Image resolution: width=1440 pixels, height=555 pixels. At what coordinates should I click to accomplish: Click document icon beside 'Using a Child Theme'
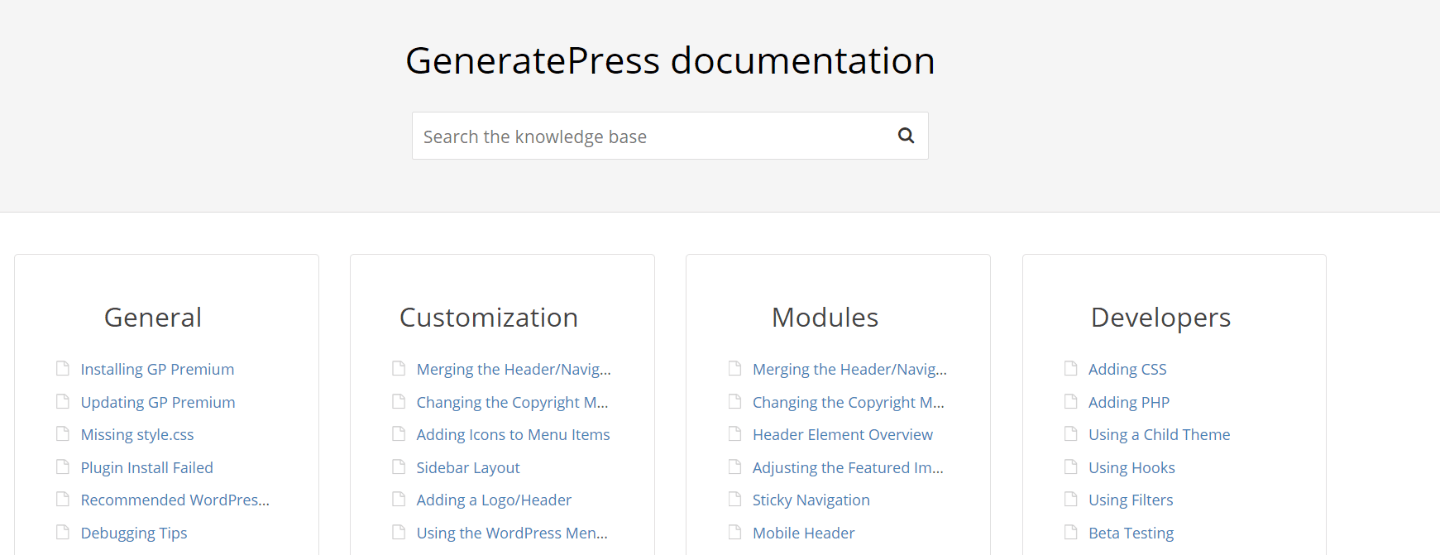click(1071, 434)
